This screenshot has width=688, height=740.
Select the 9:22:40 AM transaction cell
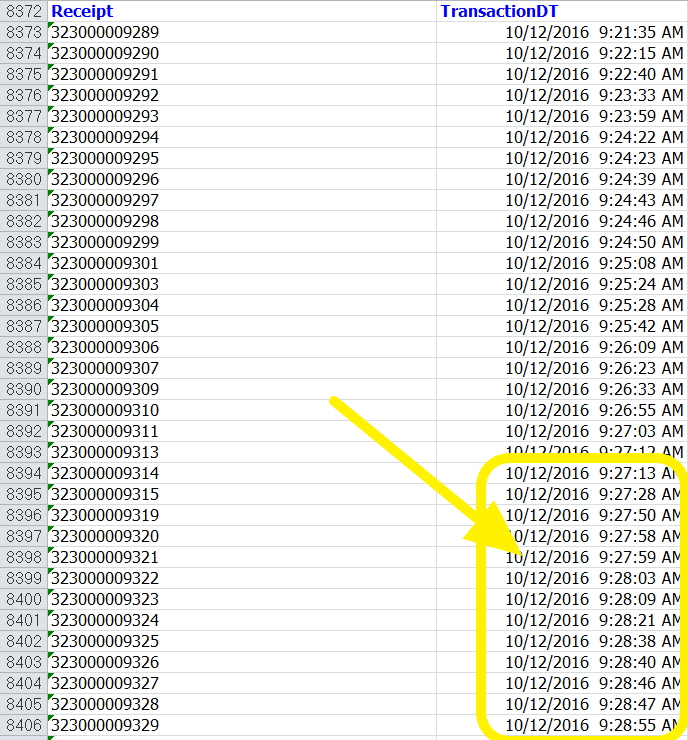point(562,74)
